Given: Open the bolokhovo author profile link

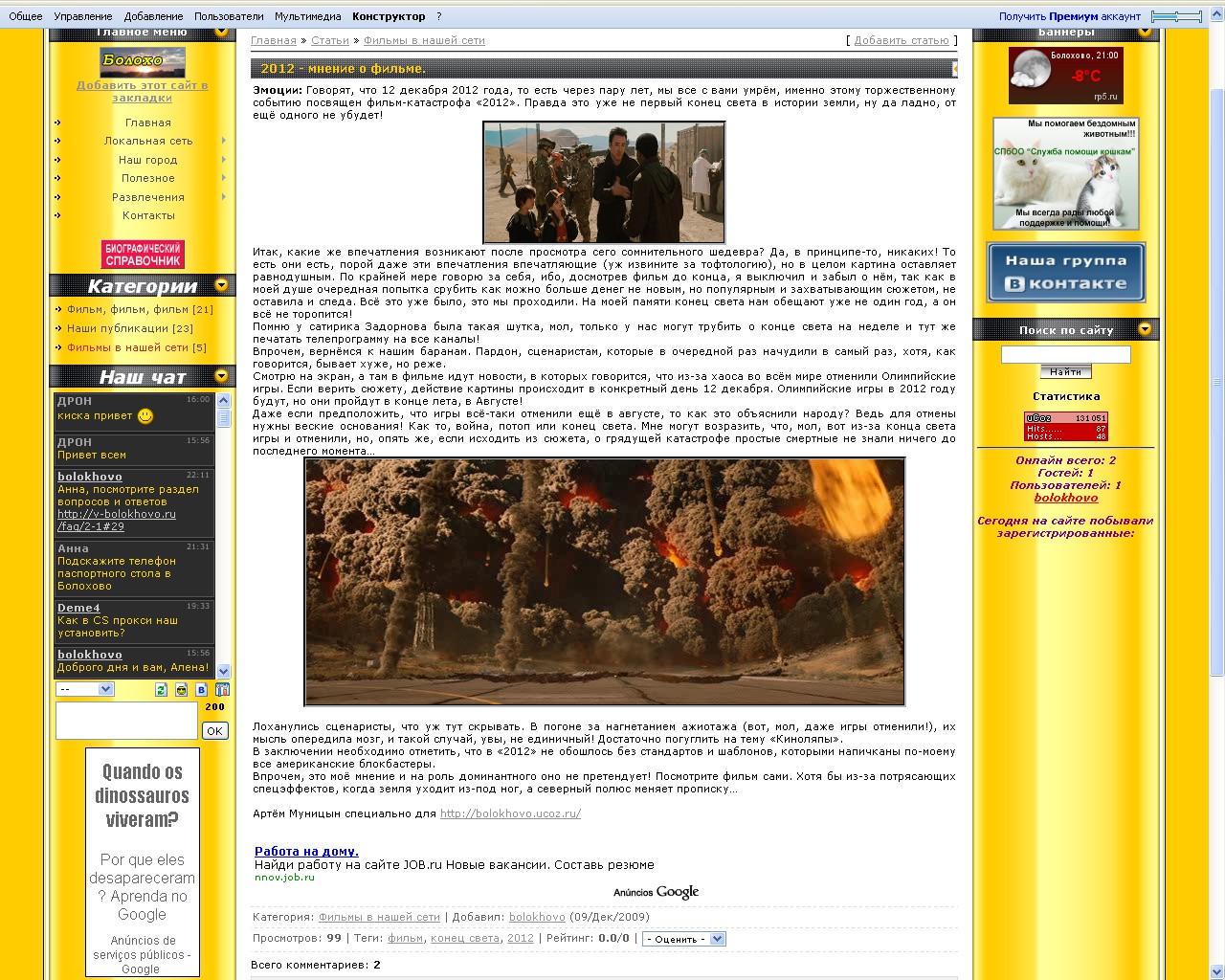Looking at the screenshot, I should click(537, 917).
